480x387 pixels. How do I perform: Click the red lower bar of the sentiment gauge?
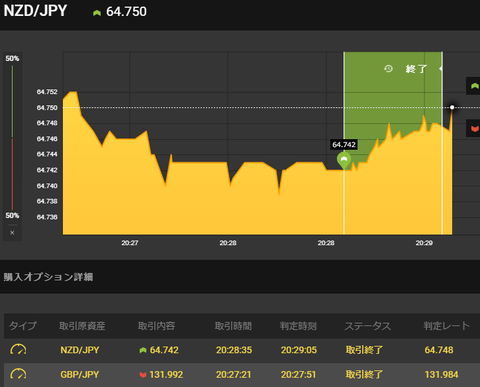(x=12, y=174)
